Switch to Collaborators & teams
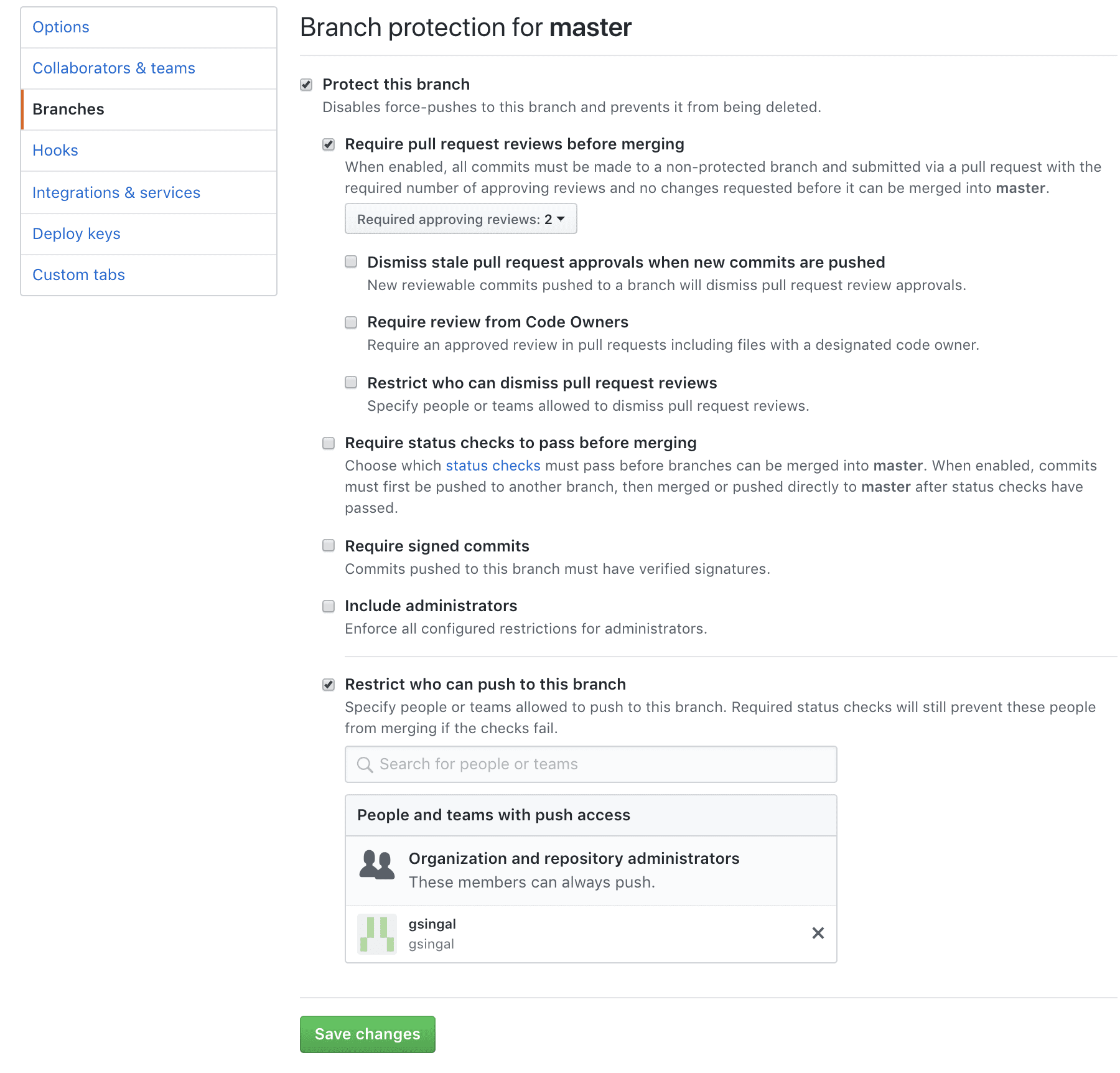This screenshot has height=1073, width=1120. pos(114,68)
